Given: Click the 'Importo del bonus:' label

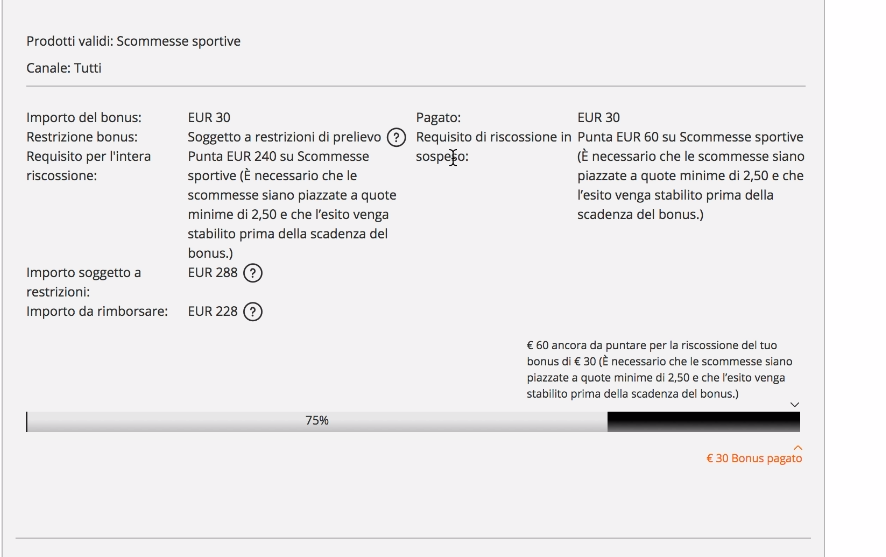Looking at the screenshot, I should [x=84, y=118].
